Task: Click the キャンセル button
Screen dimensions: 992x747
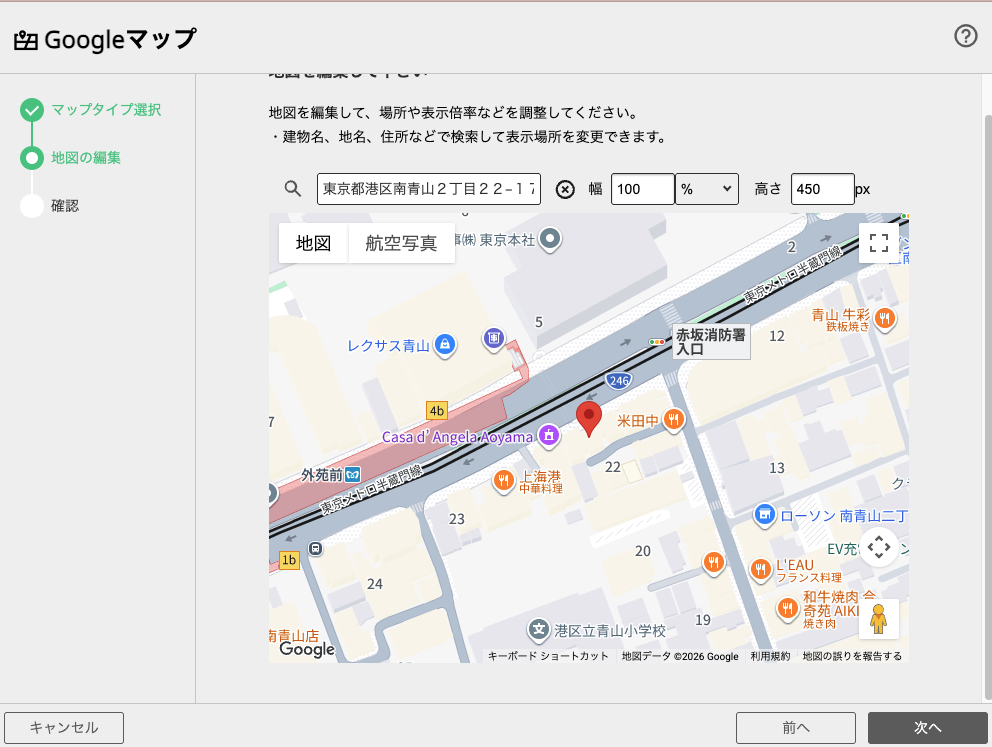Action: [64, 727]
